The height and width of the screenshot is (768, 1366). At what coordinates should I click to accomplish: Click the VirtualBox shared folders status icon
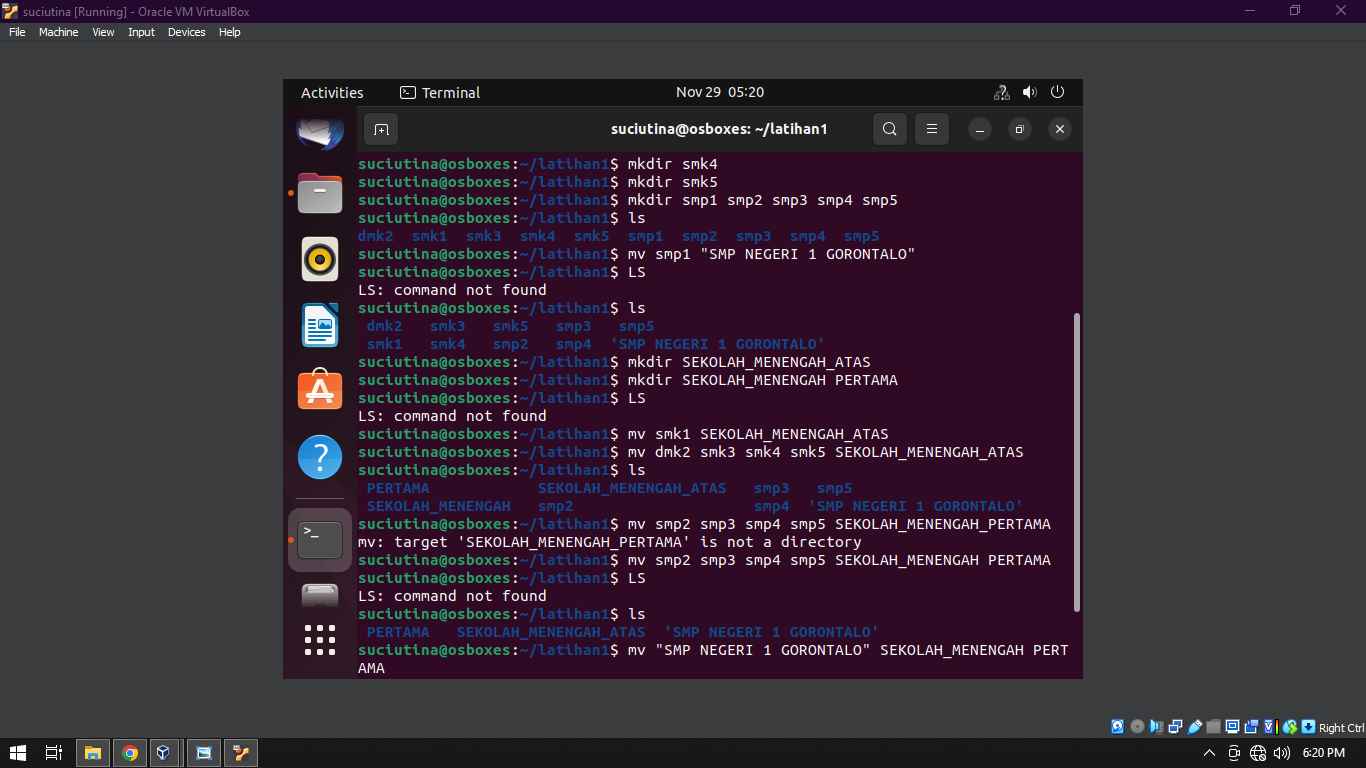point(1213,727)
